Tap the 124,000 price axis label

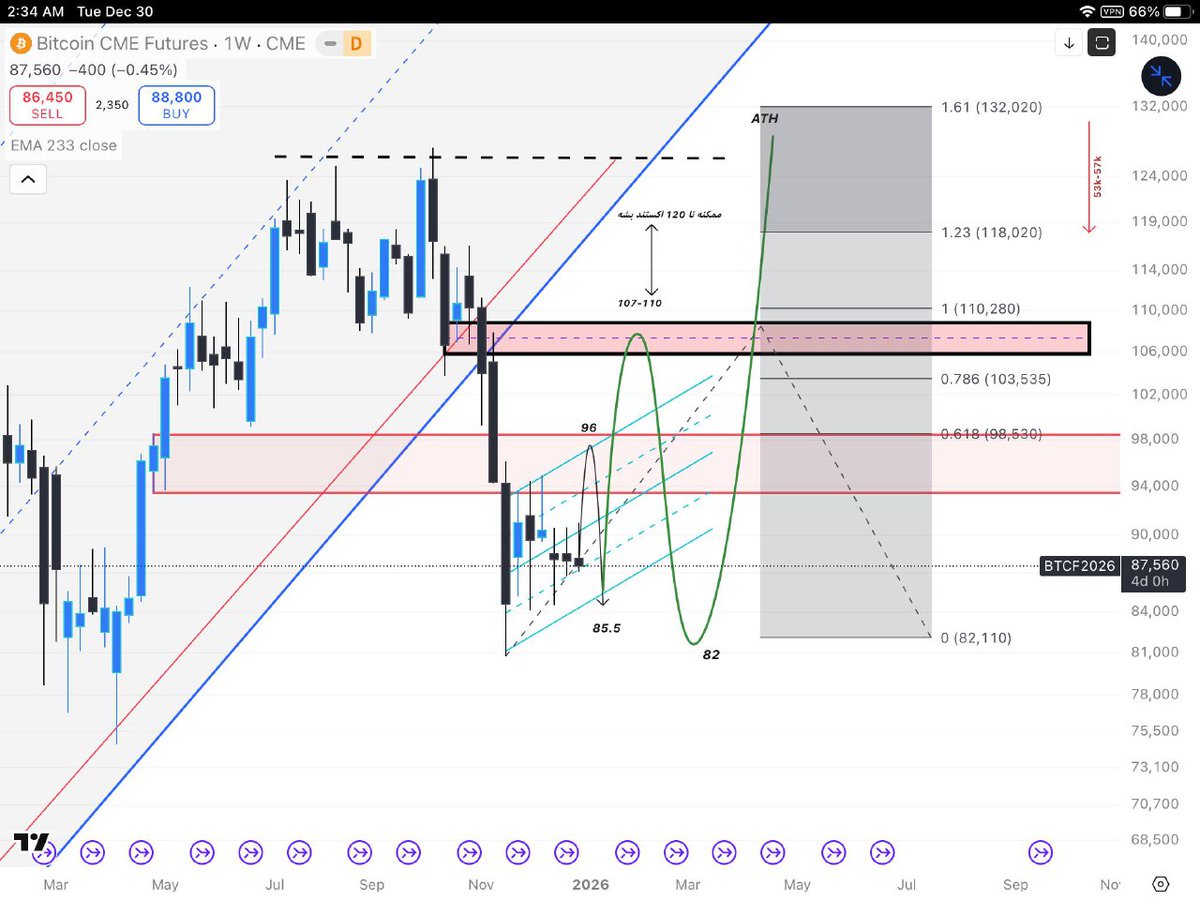click(1159, 176)
